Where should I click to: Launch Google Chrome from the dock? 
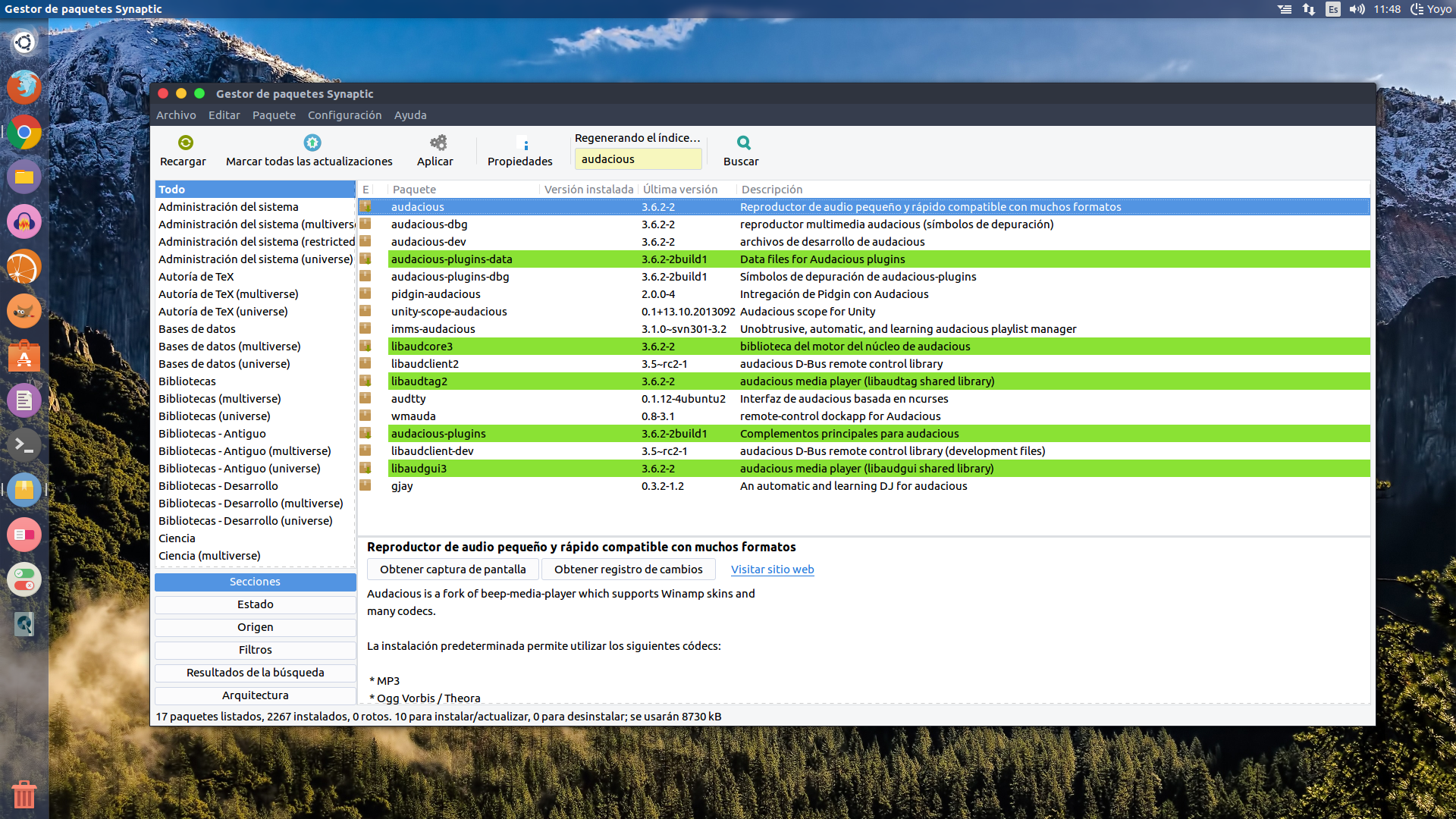[24, 132]
